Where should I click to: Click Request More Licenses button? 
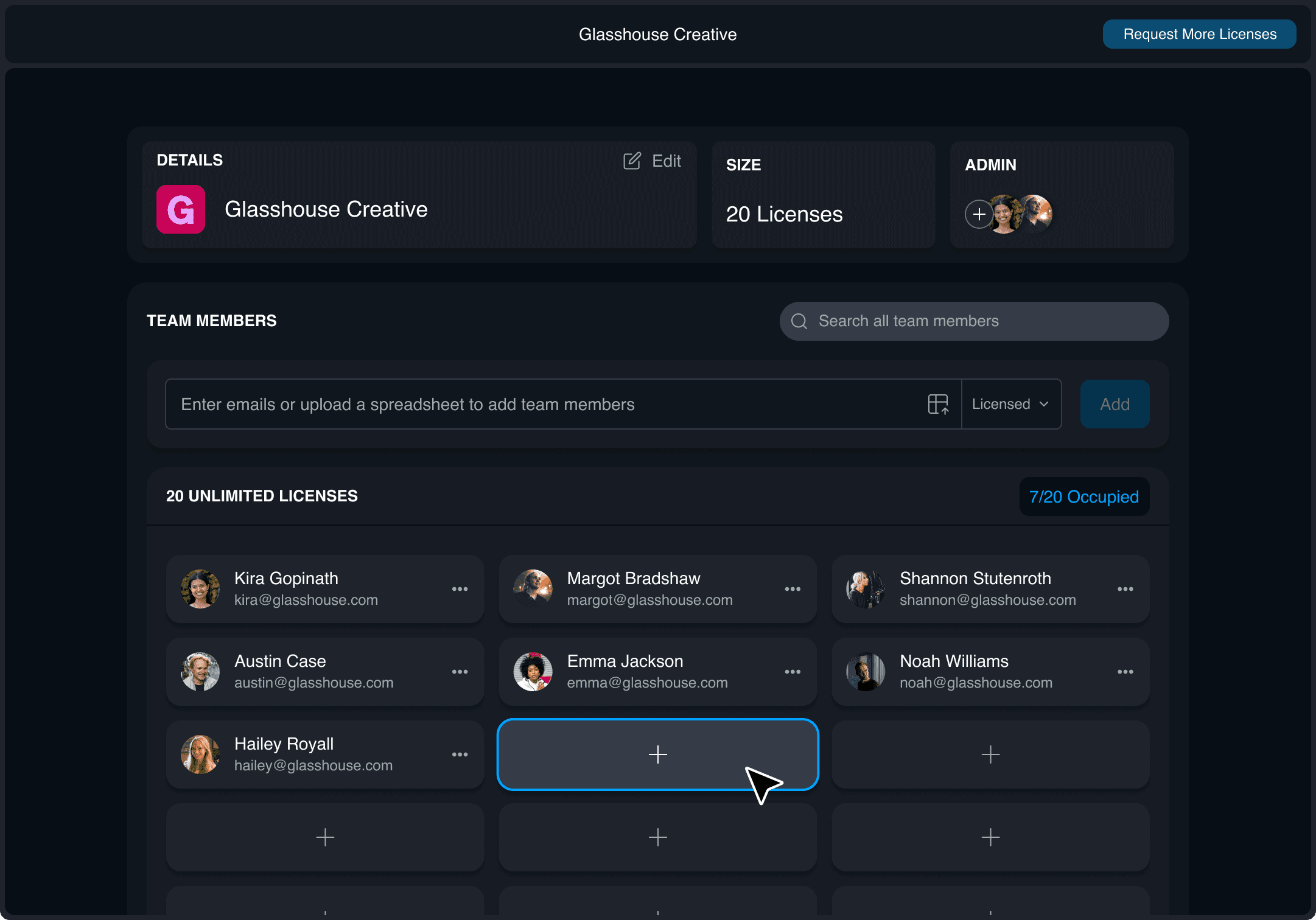(1199, 34)
